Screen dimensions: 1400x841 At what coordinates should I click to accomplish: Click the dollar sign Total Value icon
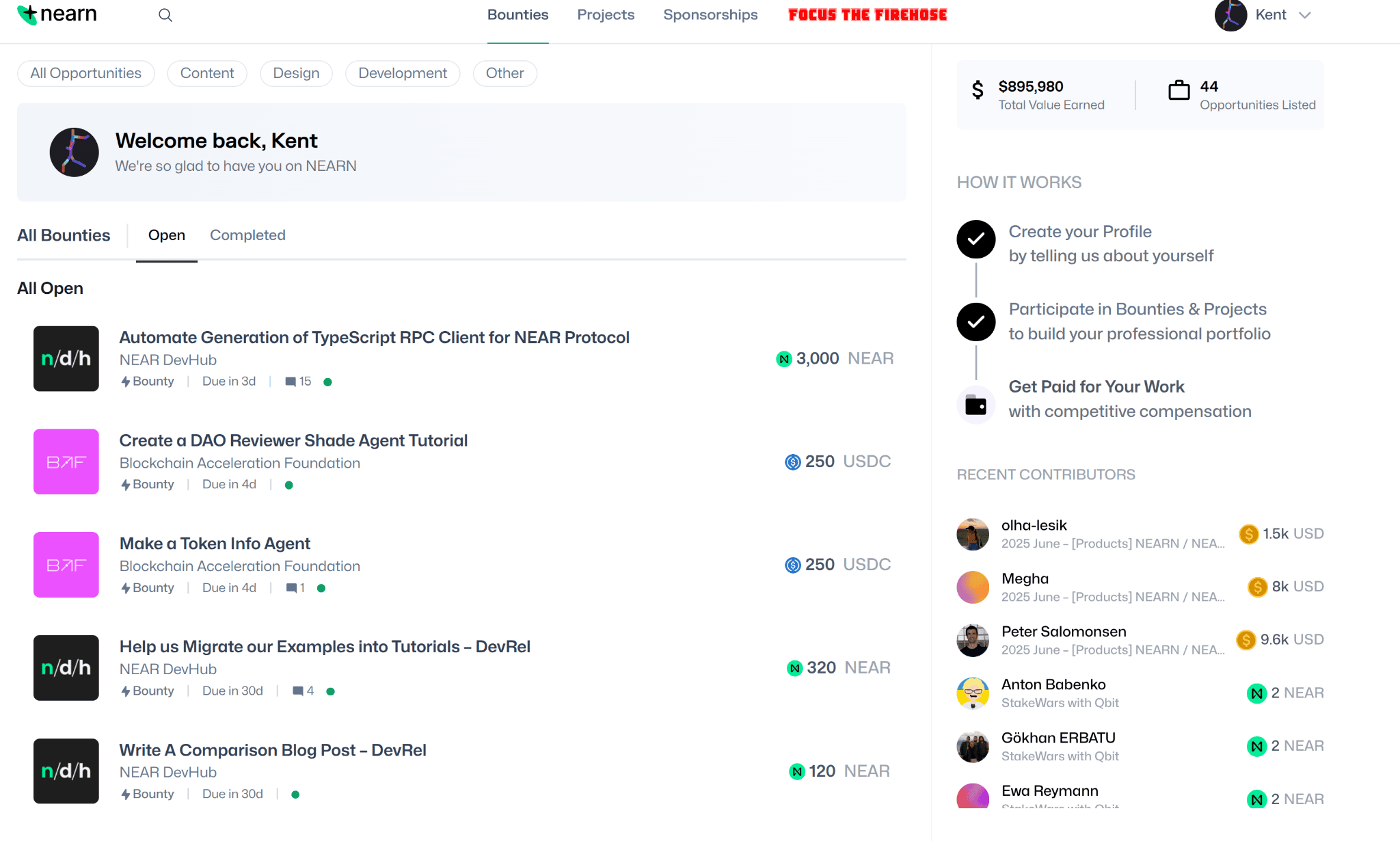pyautogui.click(x=978, y=90)
